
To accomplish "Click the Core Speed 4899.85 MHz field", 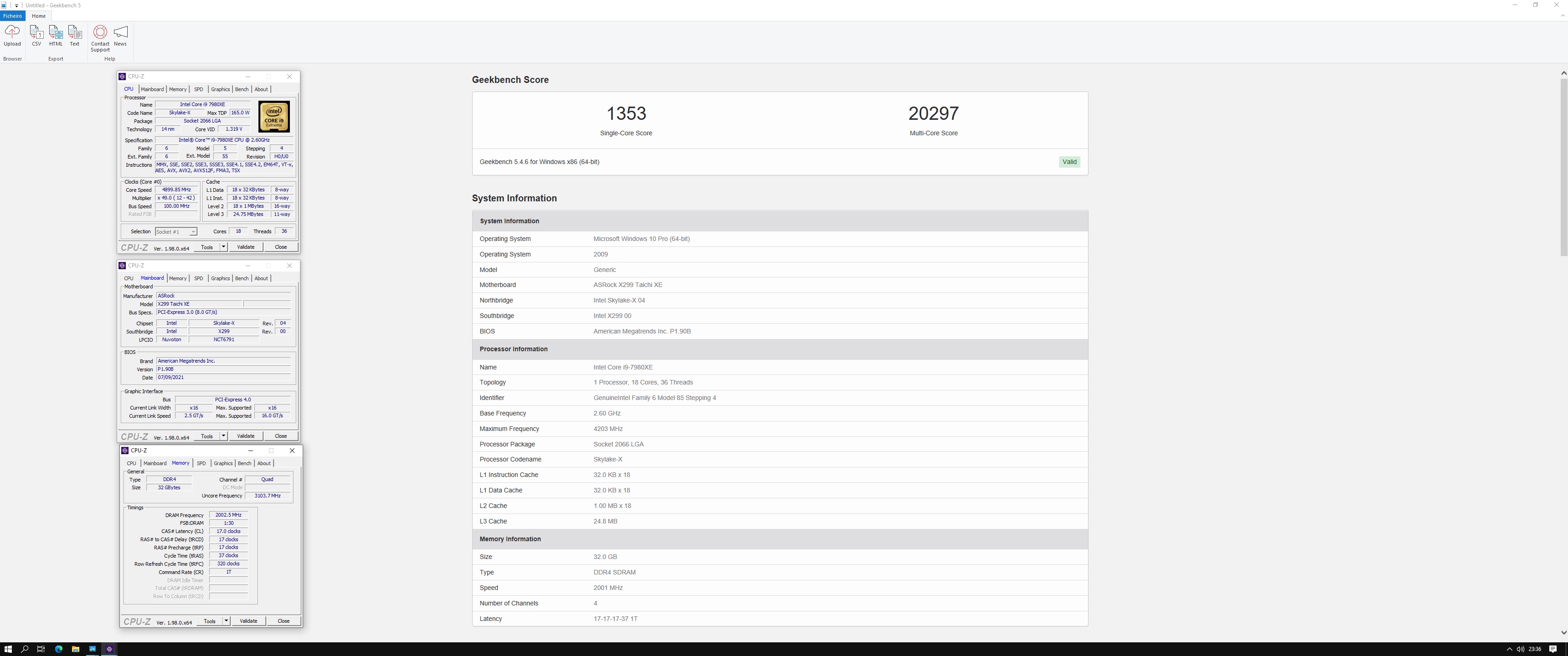I will click(176, 190).
